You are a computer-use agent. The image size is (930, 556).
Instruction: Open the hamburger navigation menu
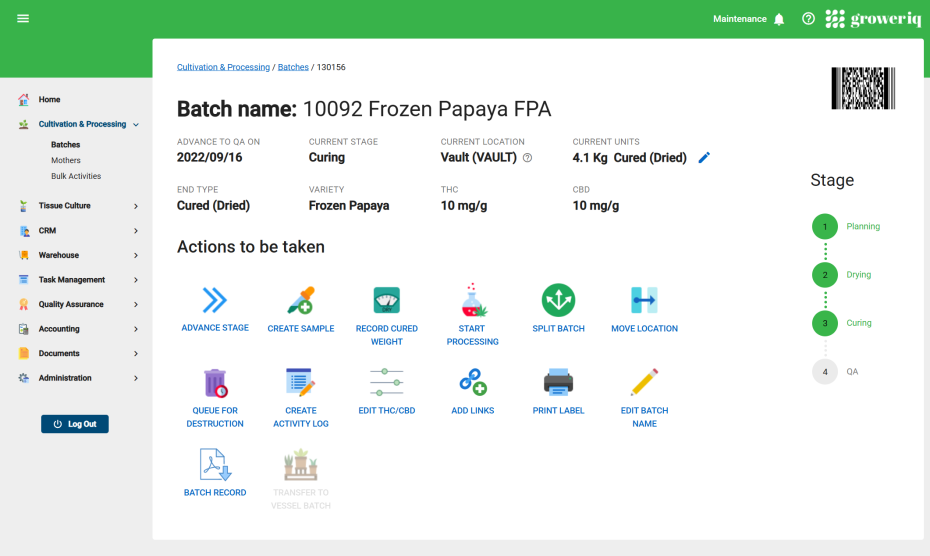coord(23,18)
